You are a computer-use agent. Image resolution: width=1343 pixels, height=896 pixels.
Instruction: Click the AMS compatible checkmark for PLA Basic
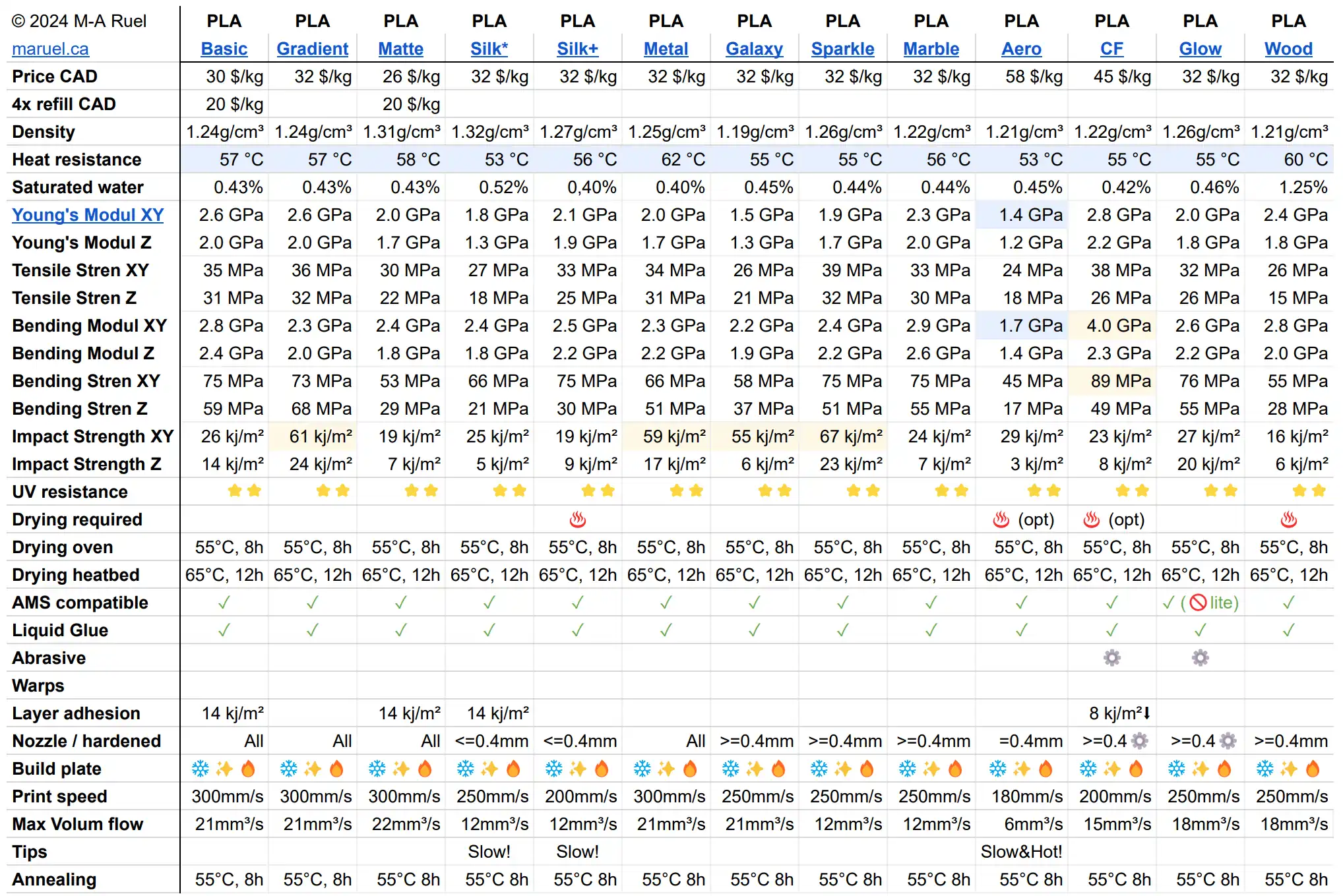click(x=224, y=603)
